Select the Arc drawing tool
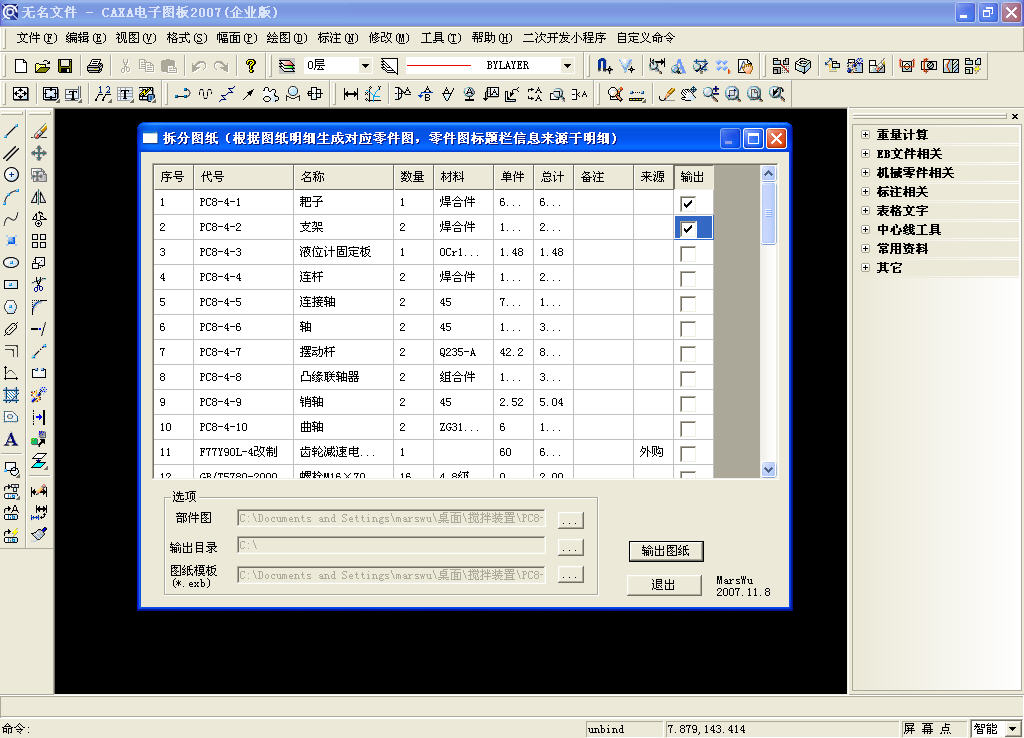 pos(11,197)
